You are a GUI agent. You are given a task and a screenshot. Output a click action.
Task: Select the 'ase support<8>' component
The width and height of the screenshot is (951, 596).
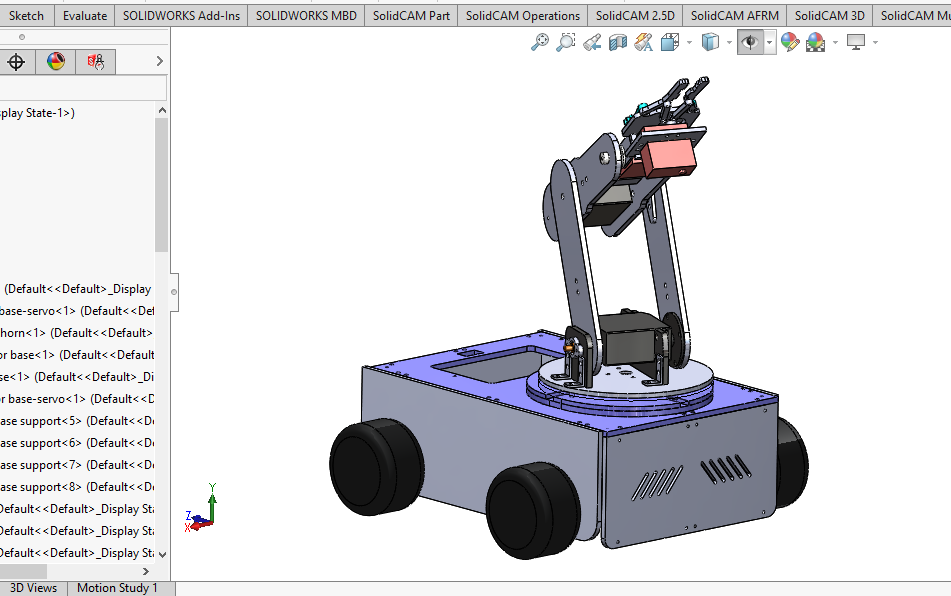coord(77,487)
